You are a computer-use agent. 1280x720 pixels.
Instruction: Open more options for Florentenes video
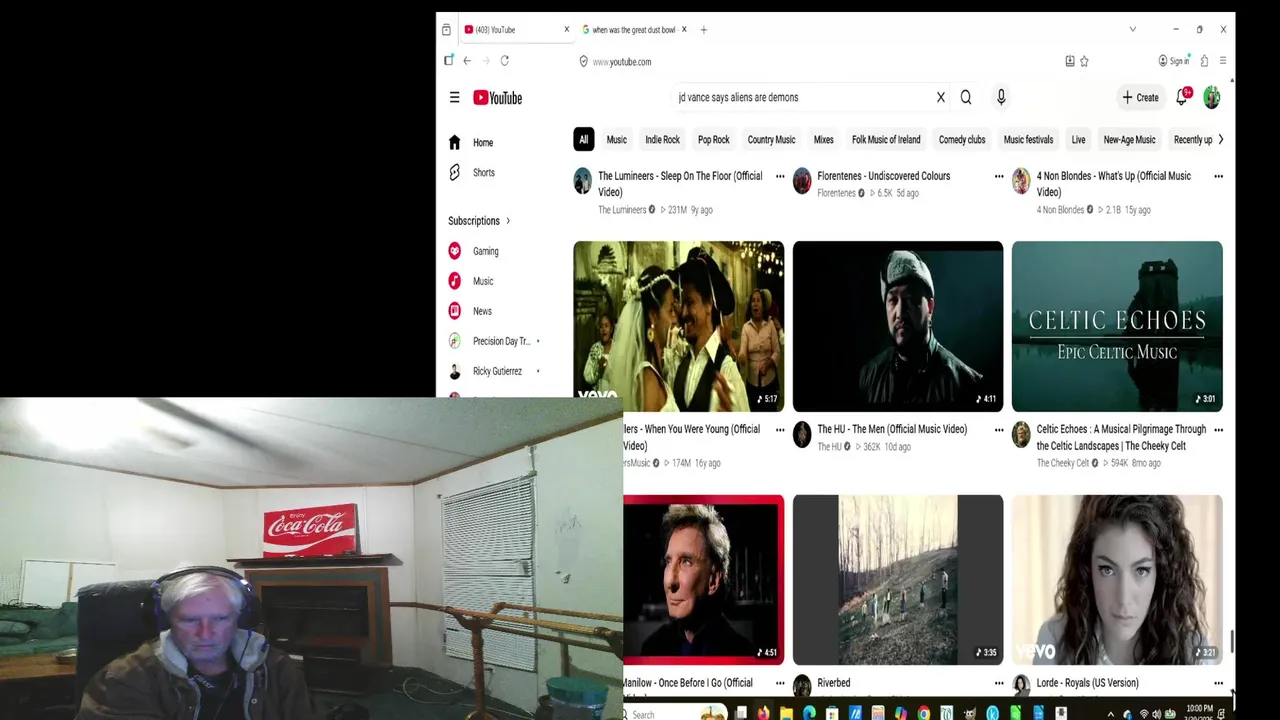click(999, 177)
